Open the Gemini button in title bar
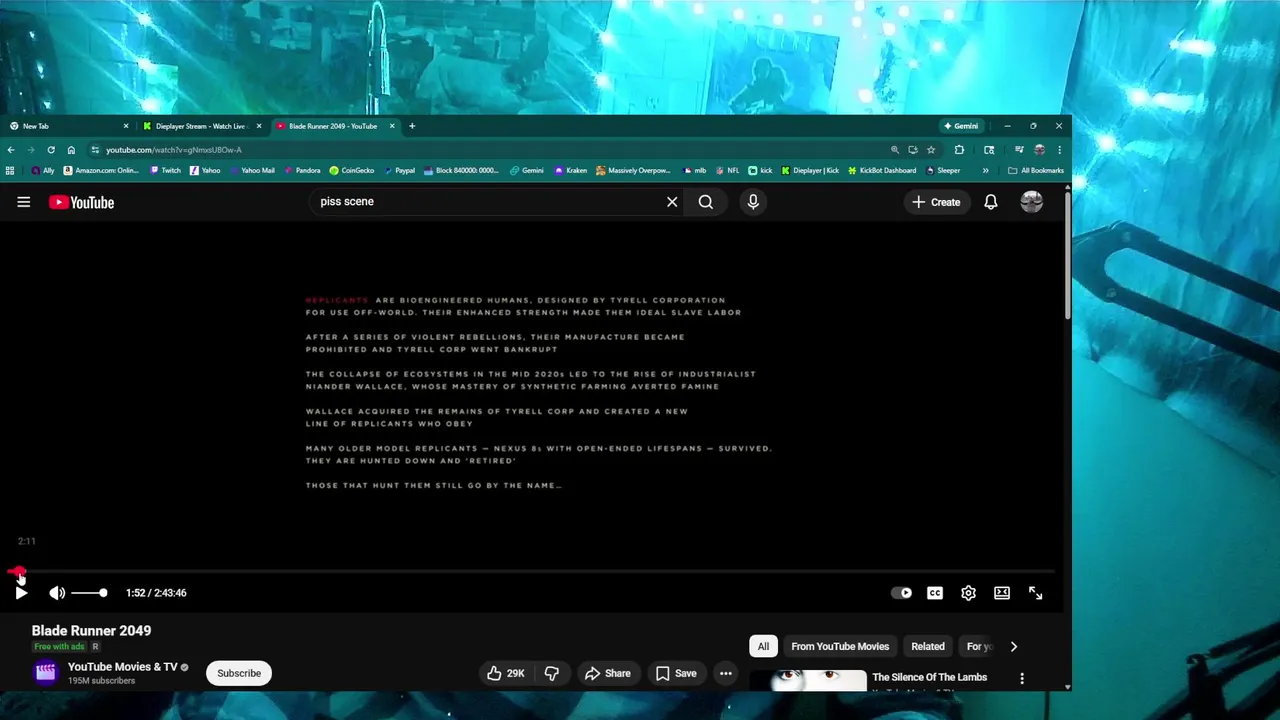Viewport: 1280px width, 720px height. coord(961,126)
